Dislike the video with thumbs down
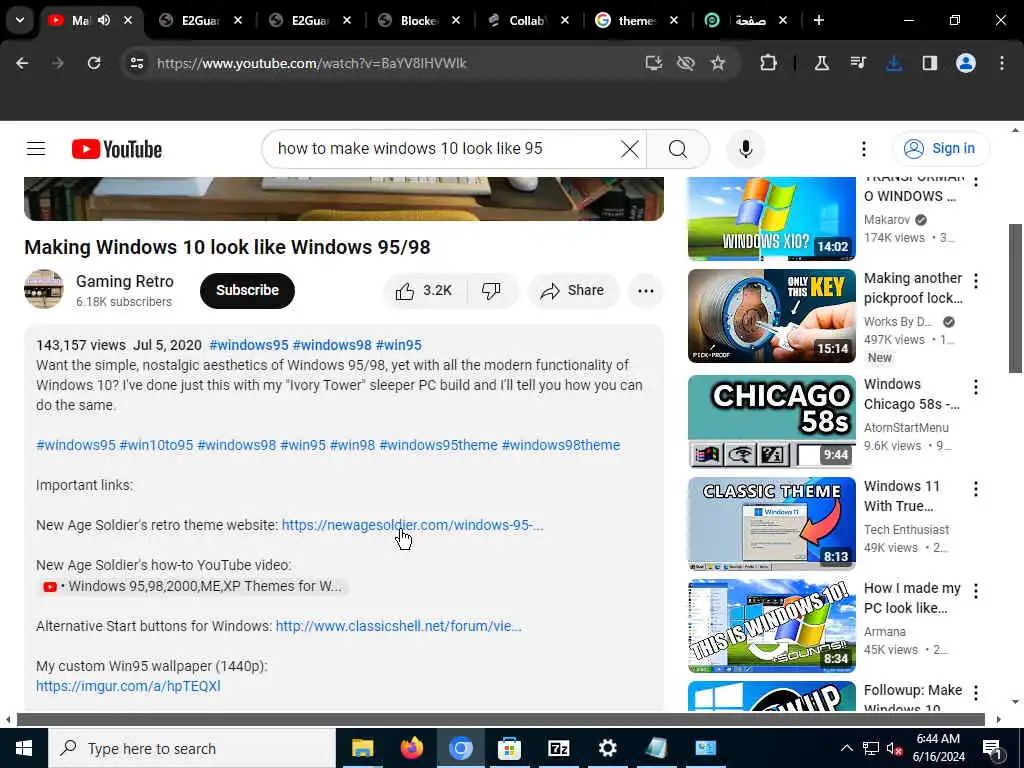This screenshot has height=768, width=1024. point(491,291)
